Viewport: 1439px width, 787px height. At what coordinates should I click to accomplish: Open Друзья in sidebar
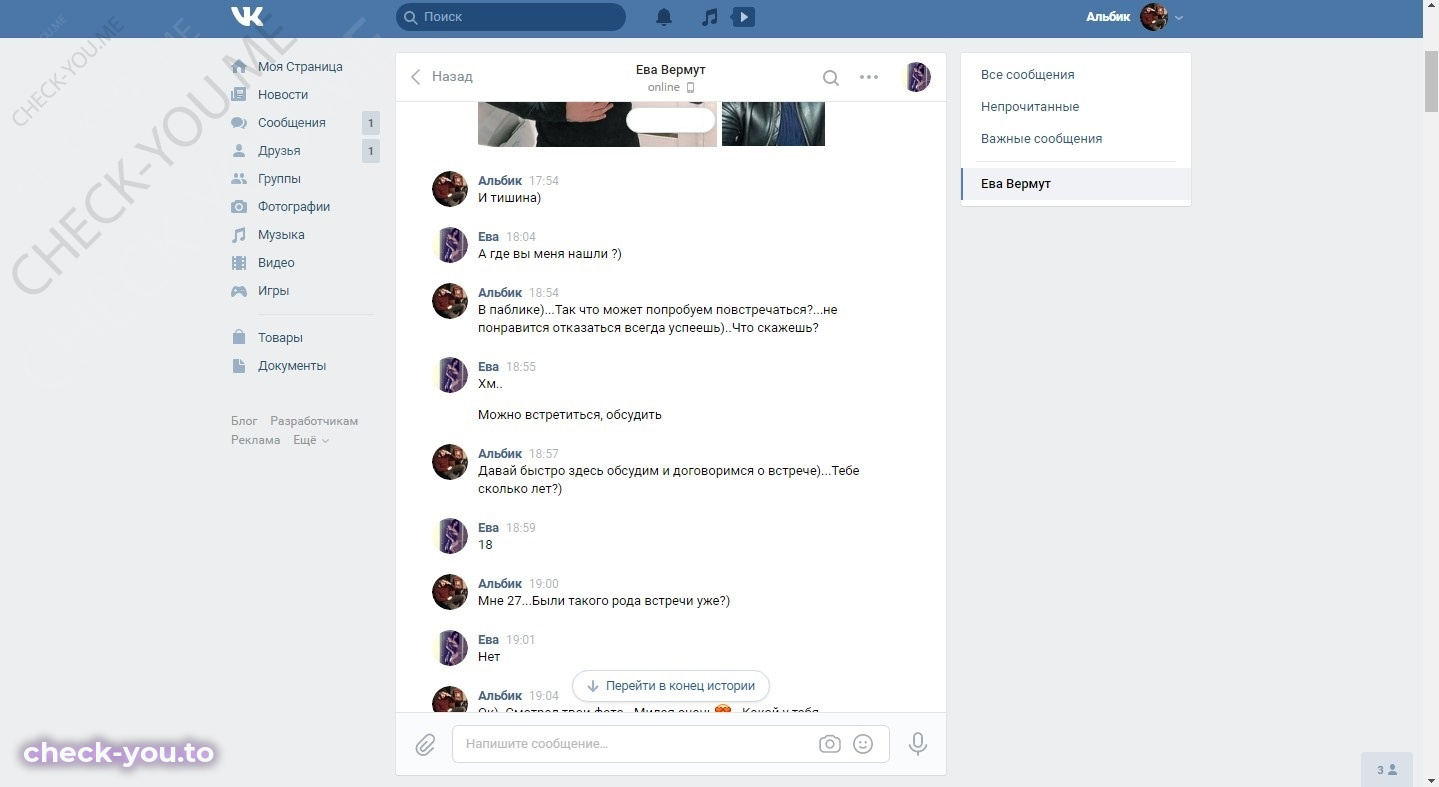279,151
